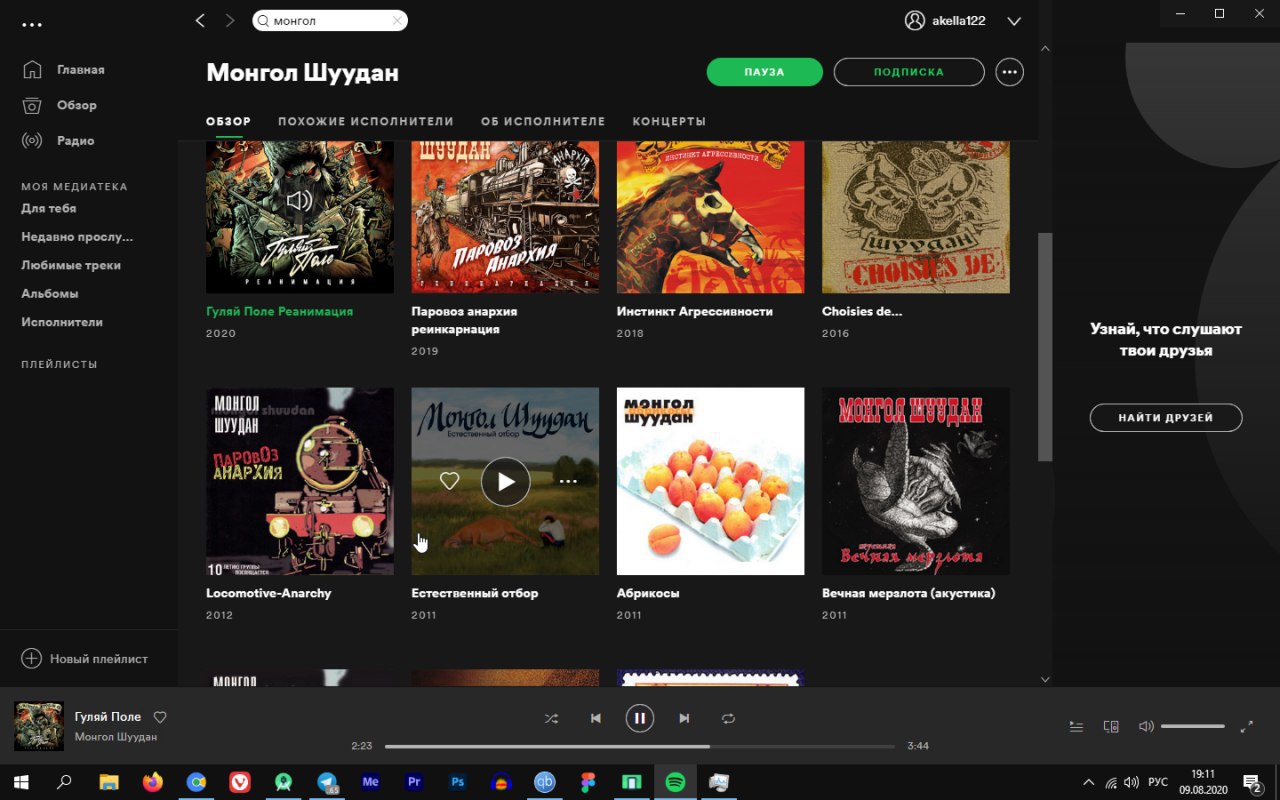Screen dimensions: 1280x800
Task: Switch to the ОБ ИСПОЛНИТЕЛЕ tab
Action: (543, 121)
